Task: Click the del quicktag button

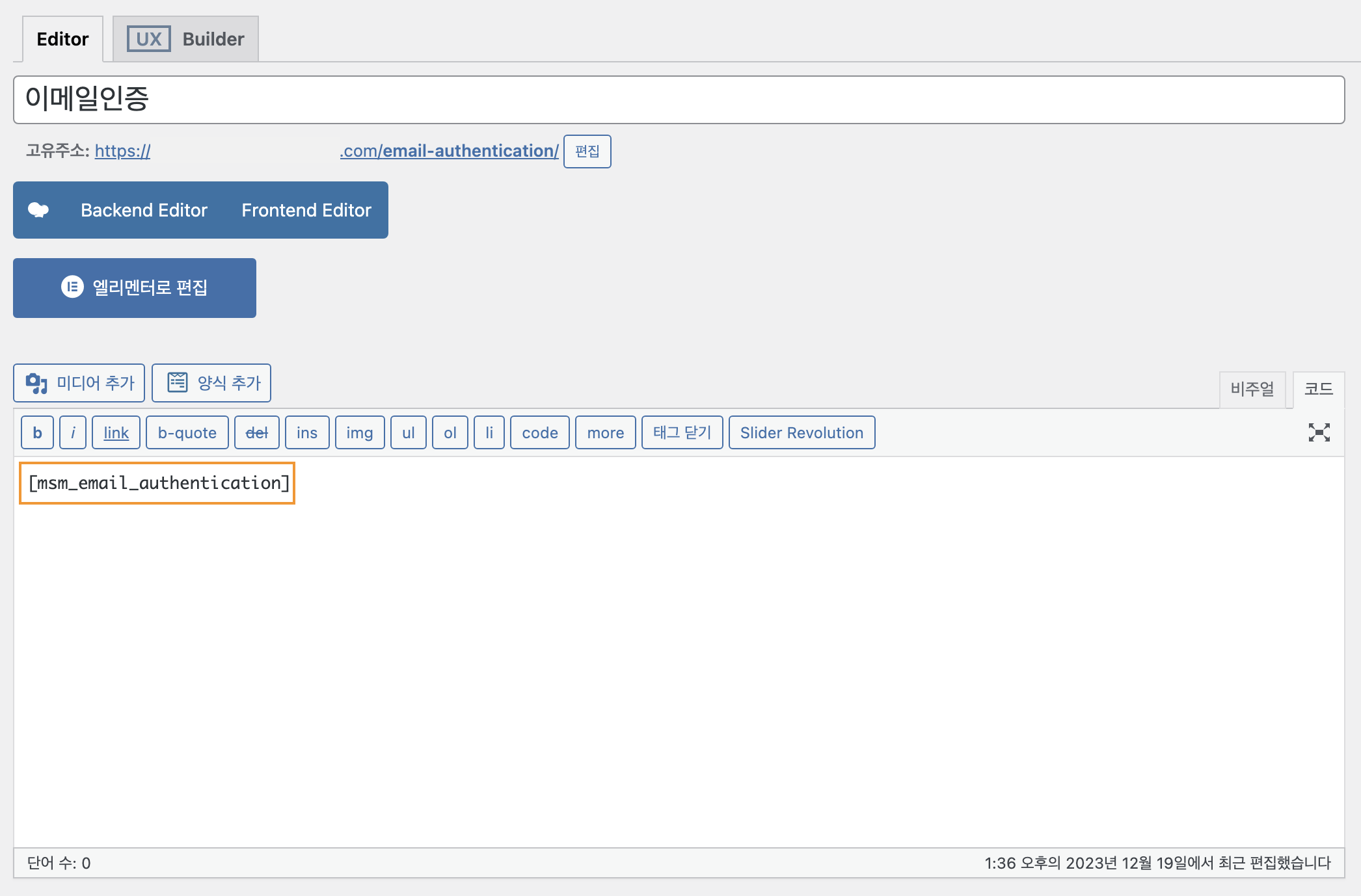Action: (257, 432)
